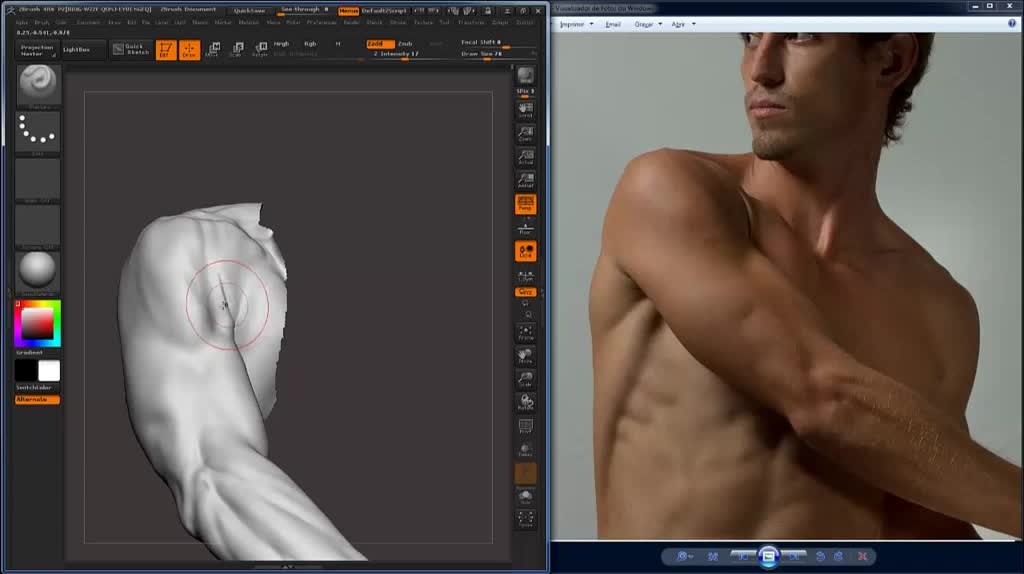Open the alpha selector slot

[x=38, y=179]
